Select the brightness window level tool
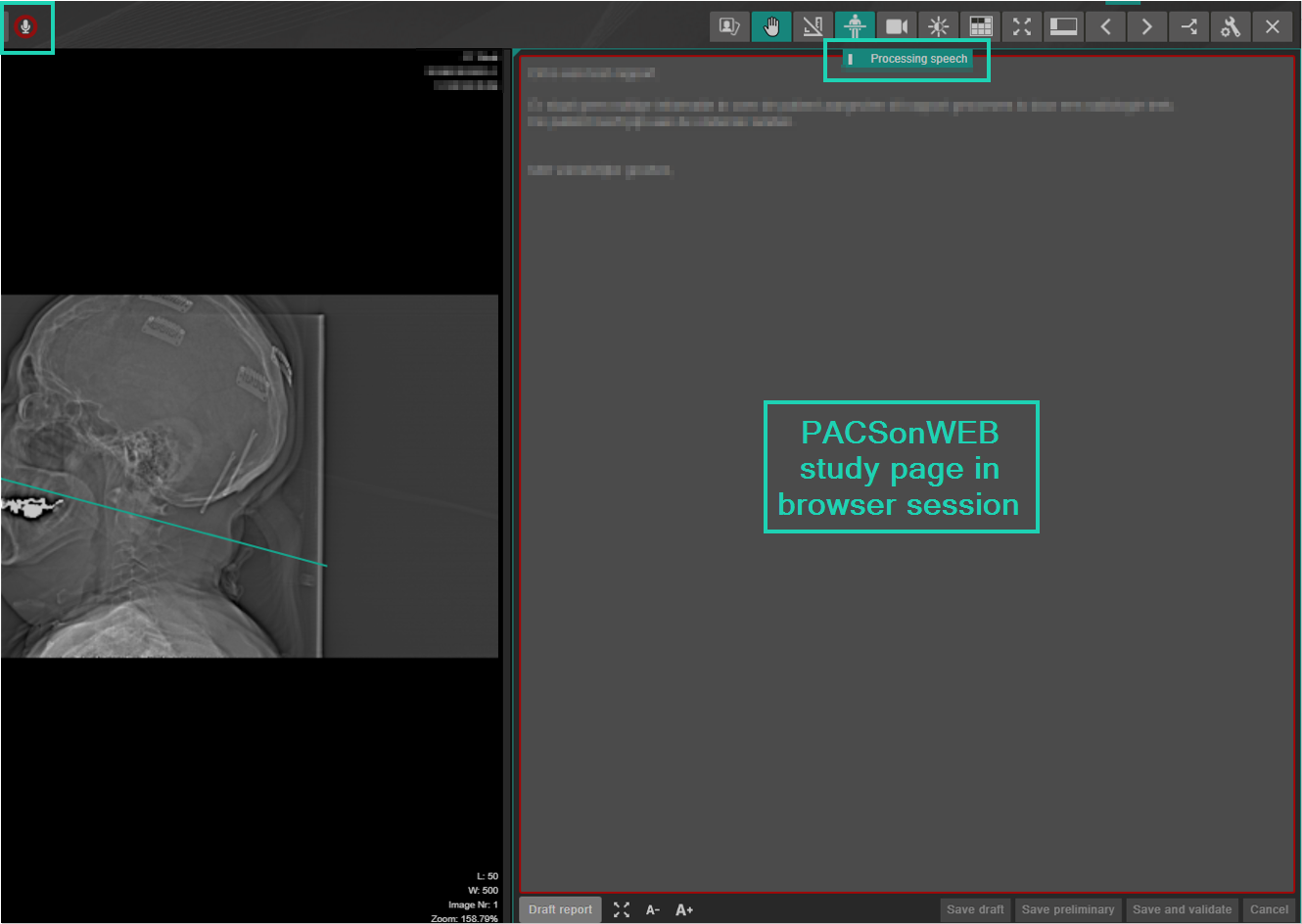 [x=939, y=26]
